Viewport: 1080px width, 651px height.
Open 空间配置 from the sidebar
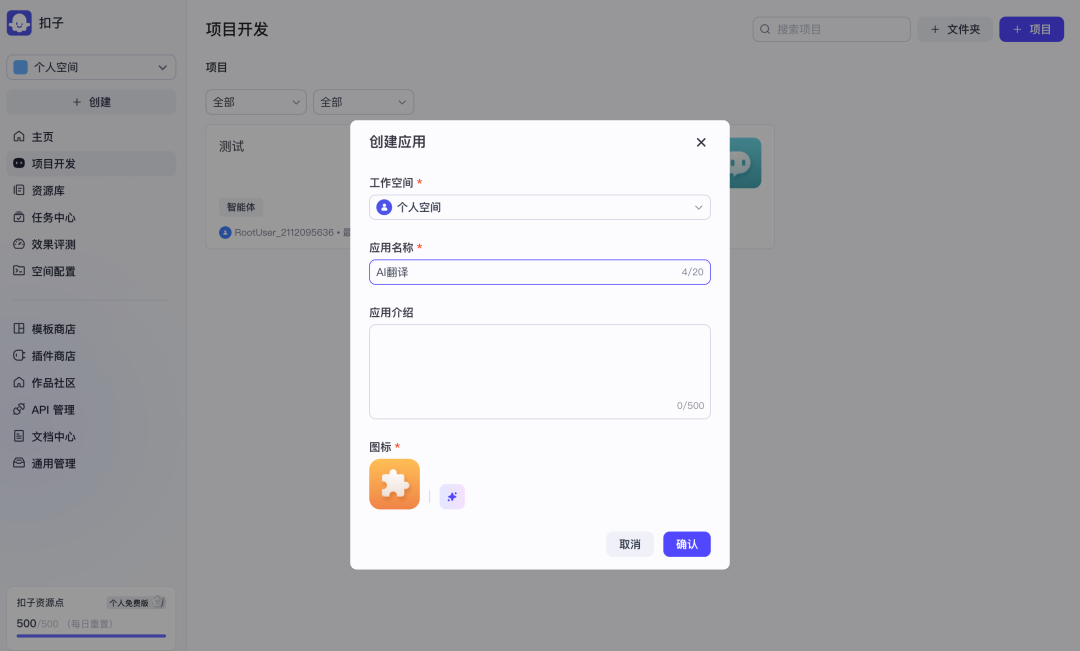pos(91,271)
